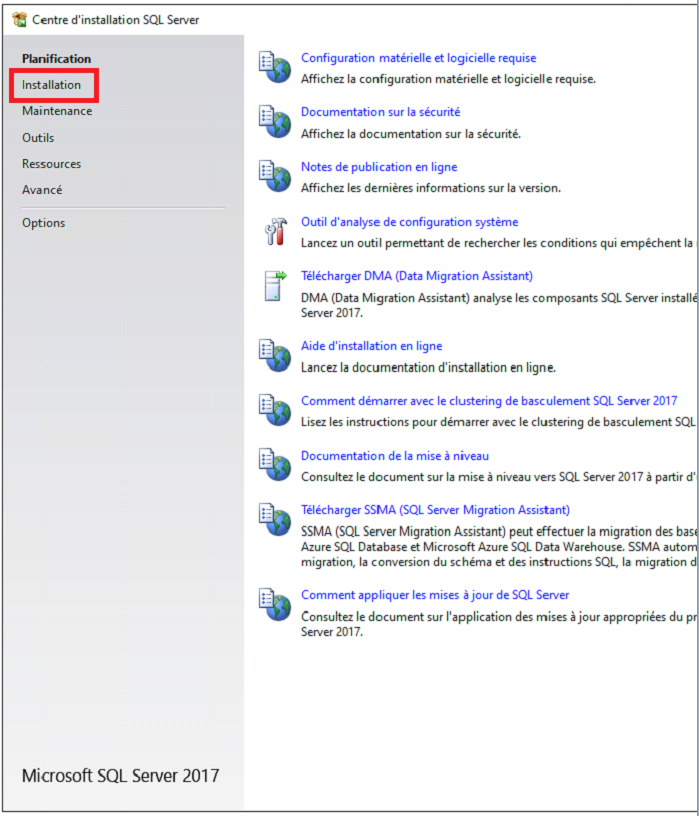This screenshot has height=816, width=699.
Task: Click the hammer and wrench tools icon
Action: 275,232
